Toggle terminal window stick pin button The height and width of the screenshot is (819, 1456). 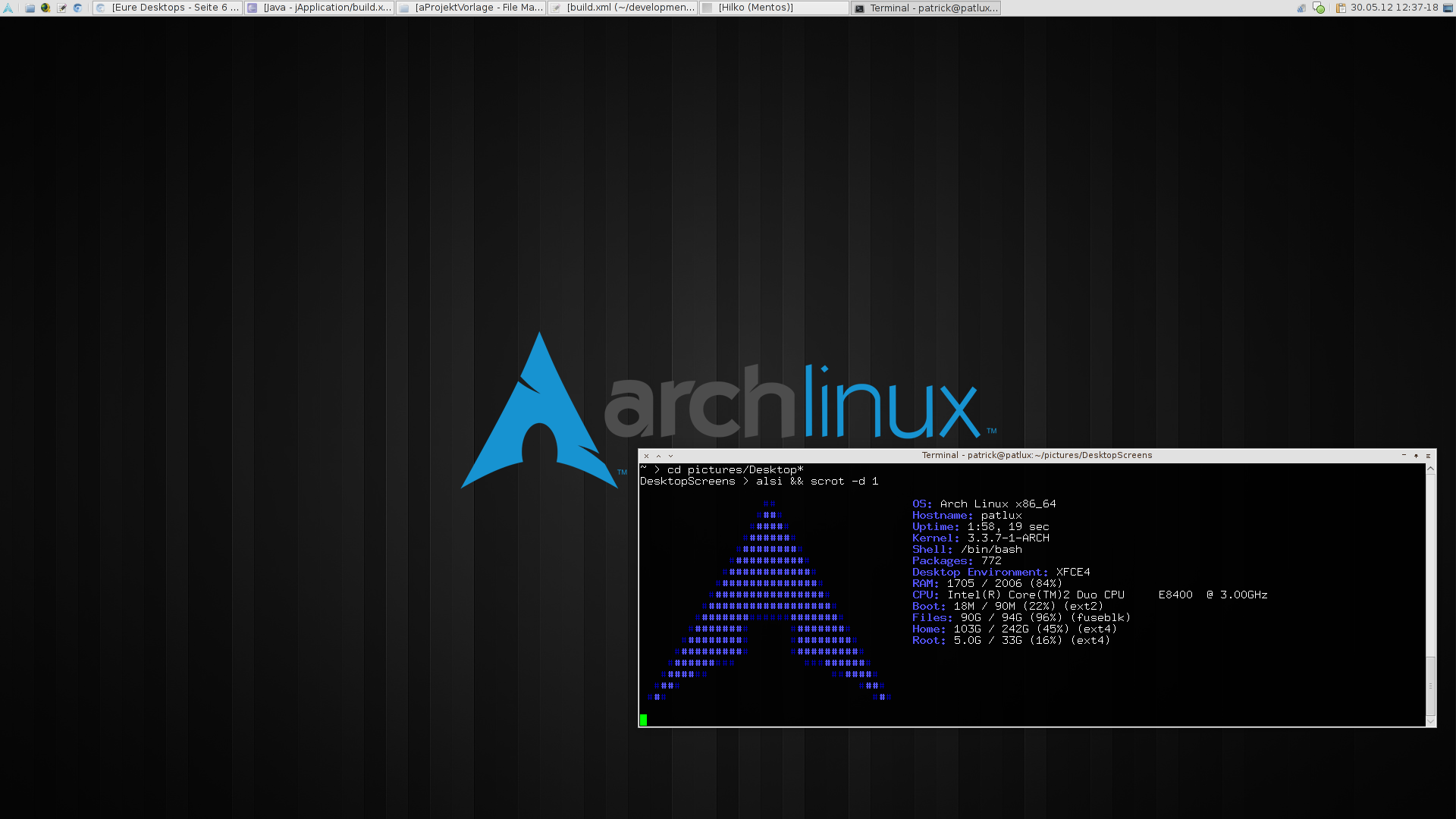click(x=1416, y=456)
